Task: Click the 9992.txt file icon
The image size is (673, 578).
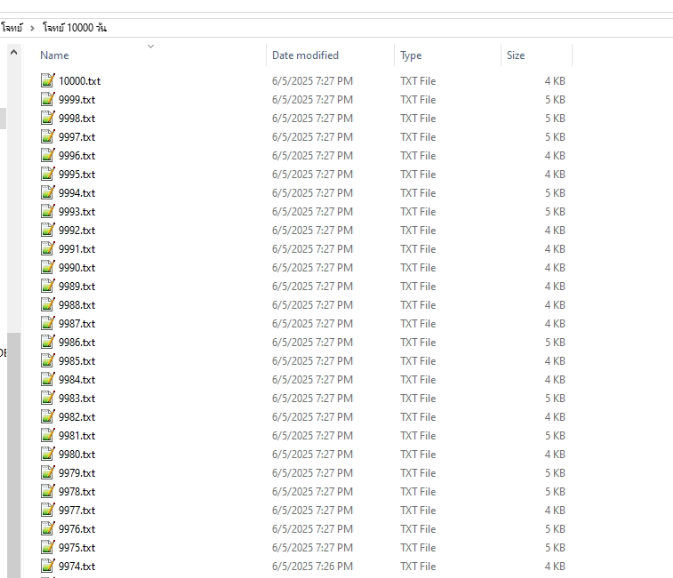Action: point(48,230)
